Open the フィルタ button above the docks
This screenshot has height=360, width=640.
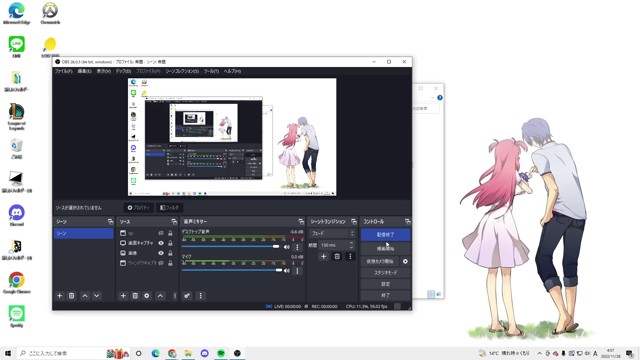(x=169, y=208)
